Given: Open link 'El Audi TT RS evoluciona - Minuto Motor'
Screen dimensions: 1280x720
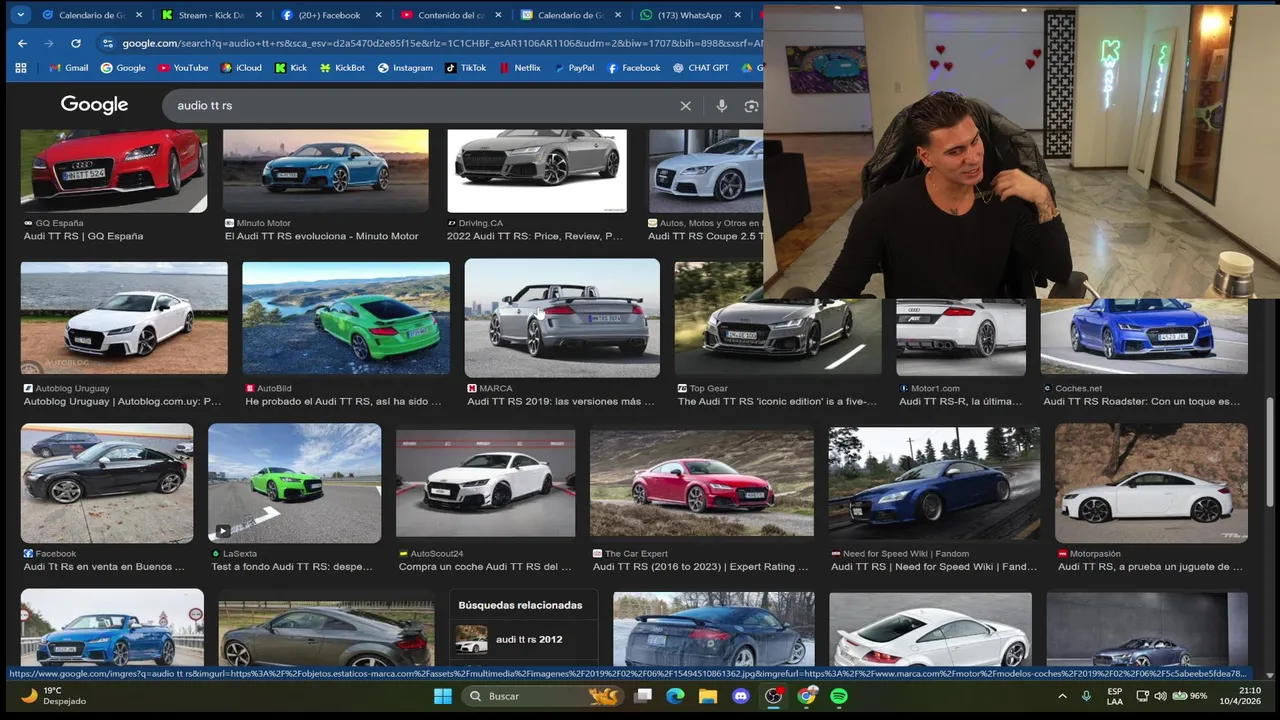Looking at the screenshot, I should click(x=322, y=236).
